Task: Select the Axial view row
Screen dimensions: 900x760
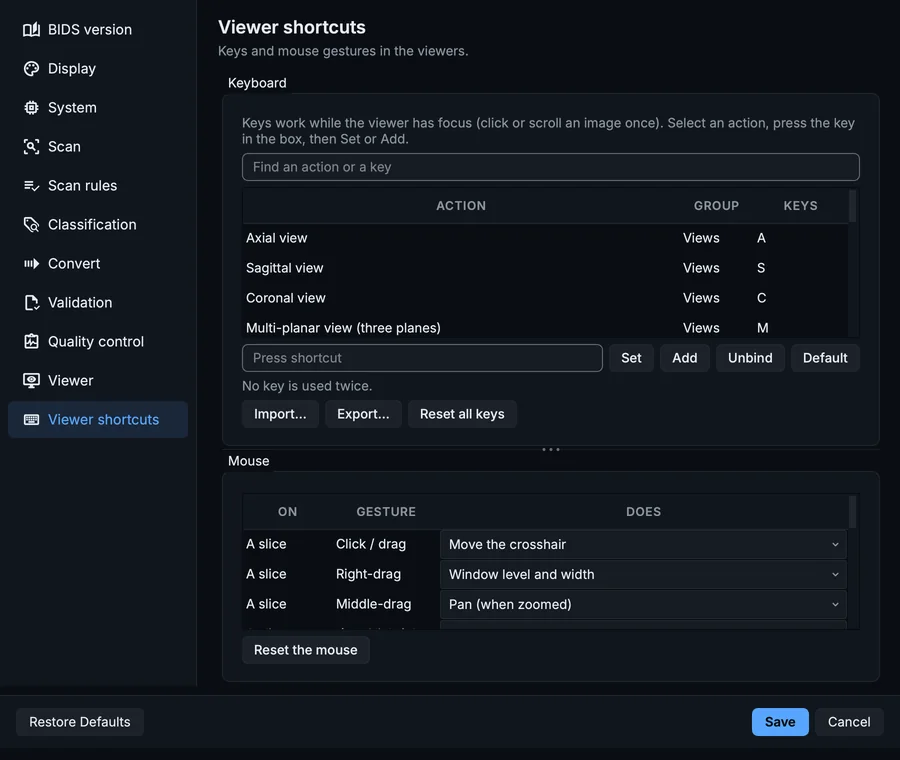Action: tap(545, 238)
